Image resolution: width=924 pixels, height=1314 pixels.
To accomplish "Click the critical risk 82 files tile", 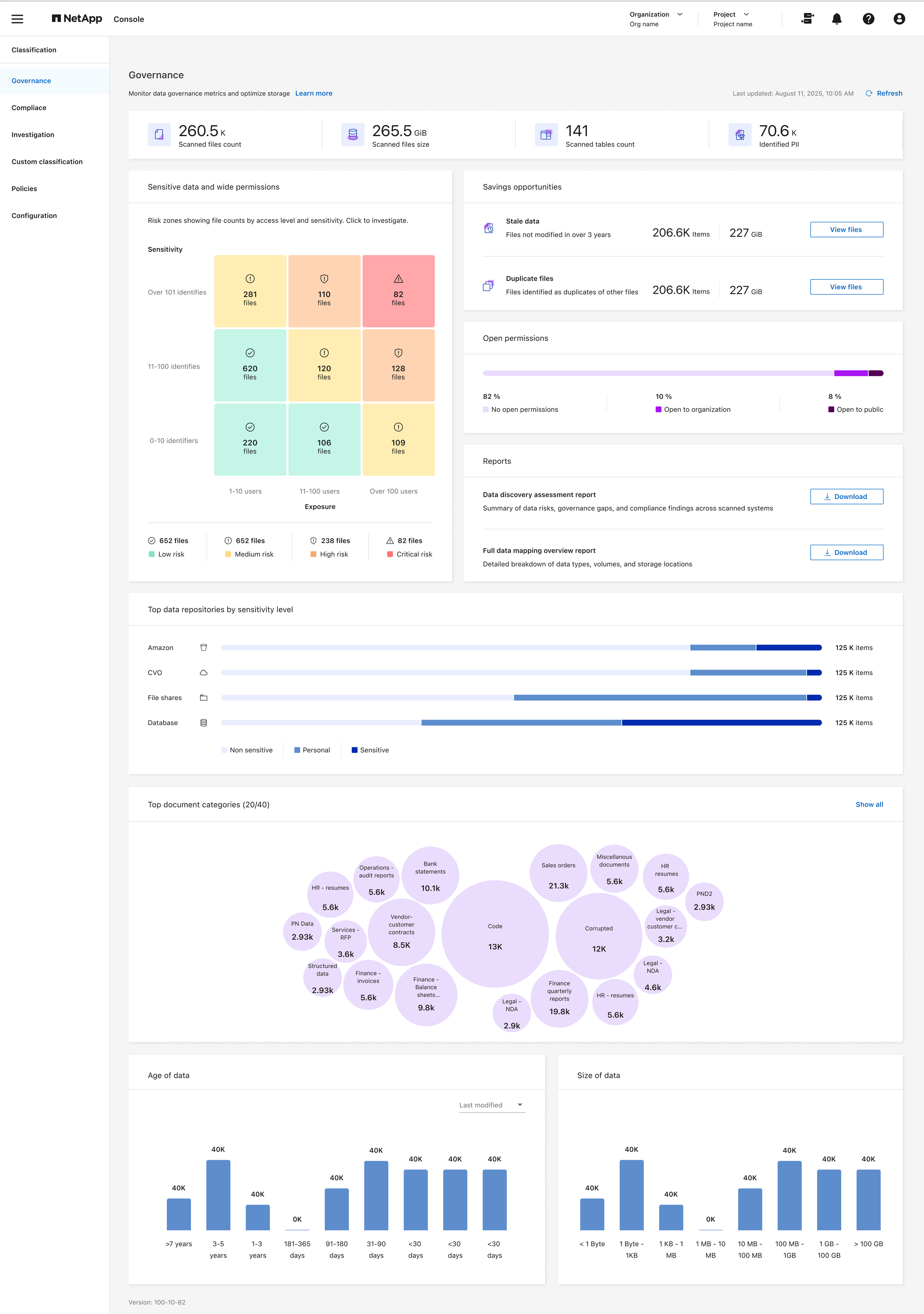I will point(398,291).
